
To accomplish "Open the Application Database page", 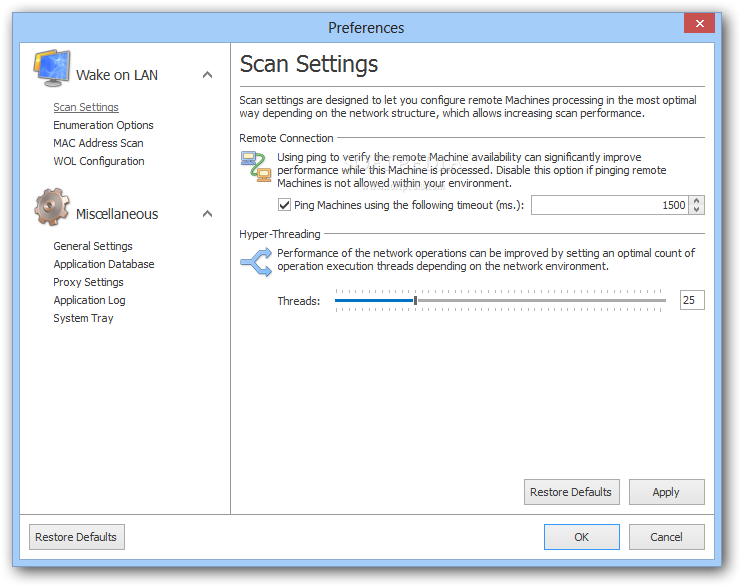I will click(x=104, y=264).
